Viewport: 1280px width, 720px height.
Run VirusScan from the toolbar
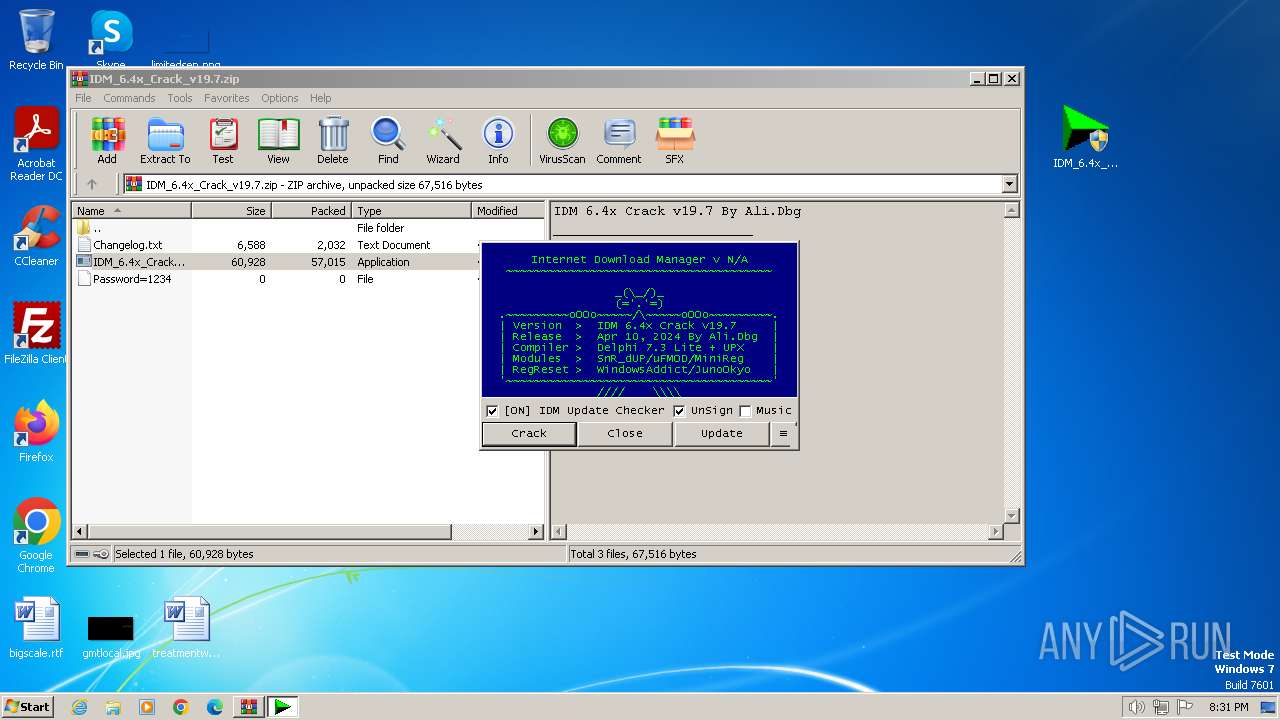562,141
